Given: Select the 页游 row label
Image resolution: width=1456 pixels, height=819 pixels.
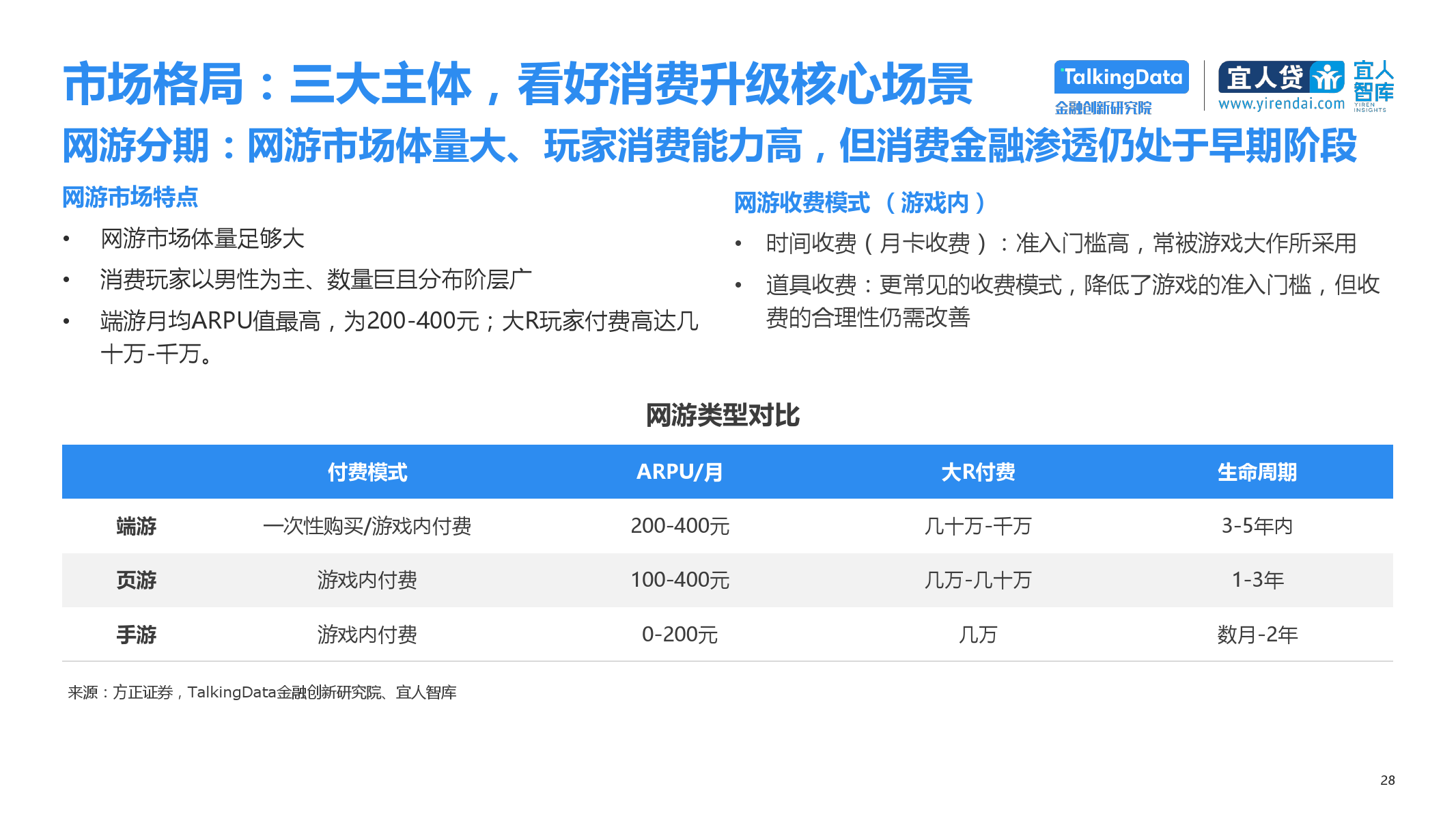Looking at the screenshot, I should coord(137,580).
